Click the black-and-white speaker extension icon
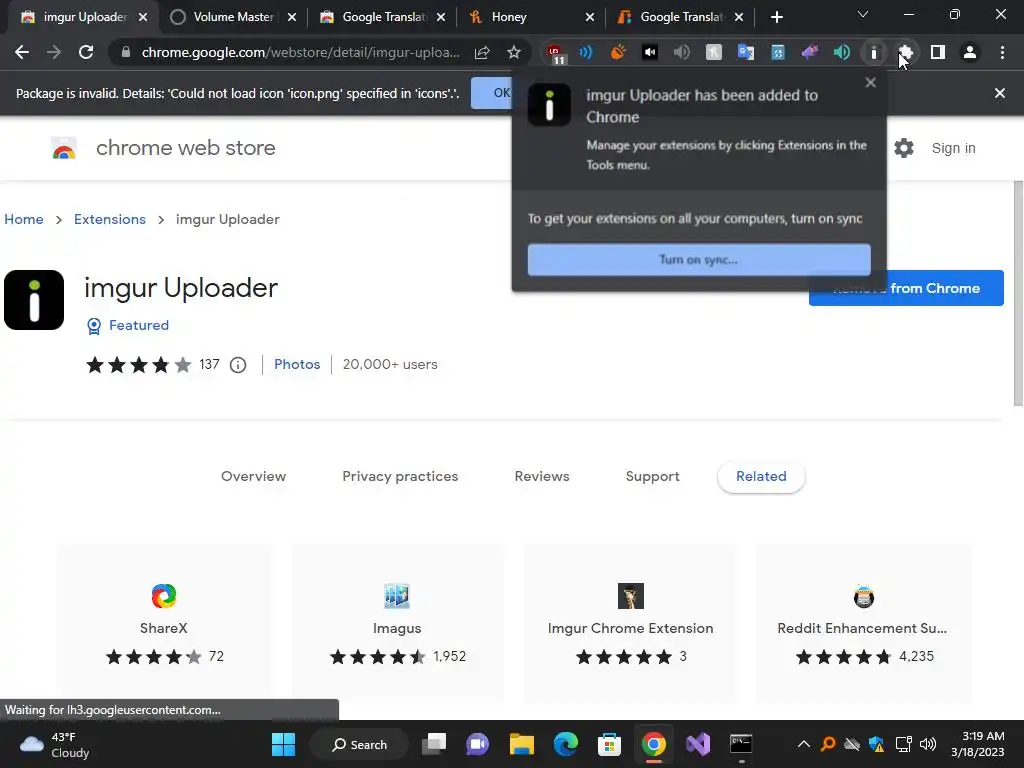The height and width of the screenshot is (768, 1024). point(650,52)
